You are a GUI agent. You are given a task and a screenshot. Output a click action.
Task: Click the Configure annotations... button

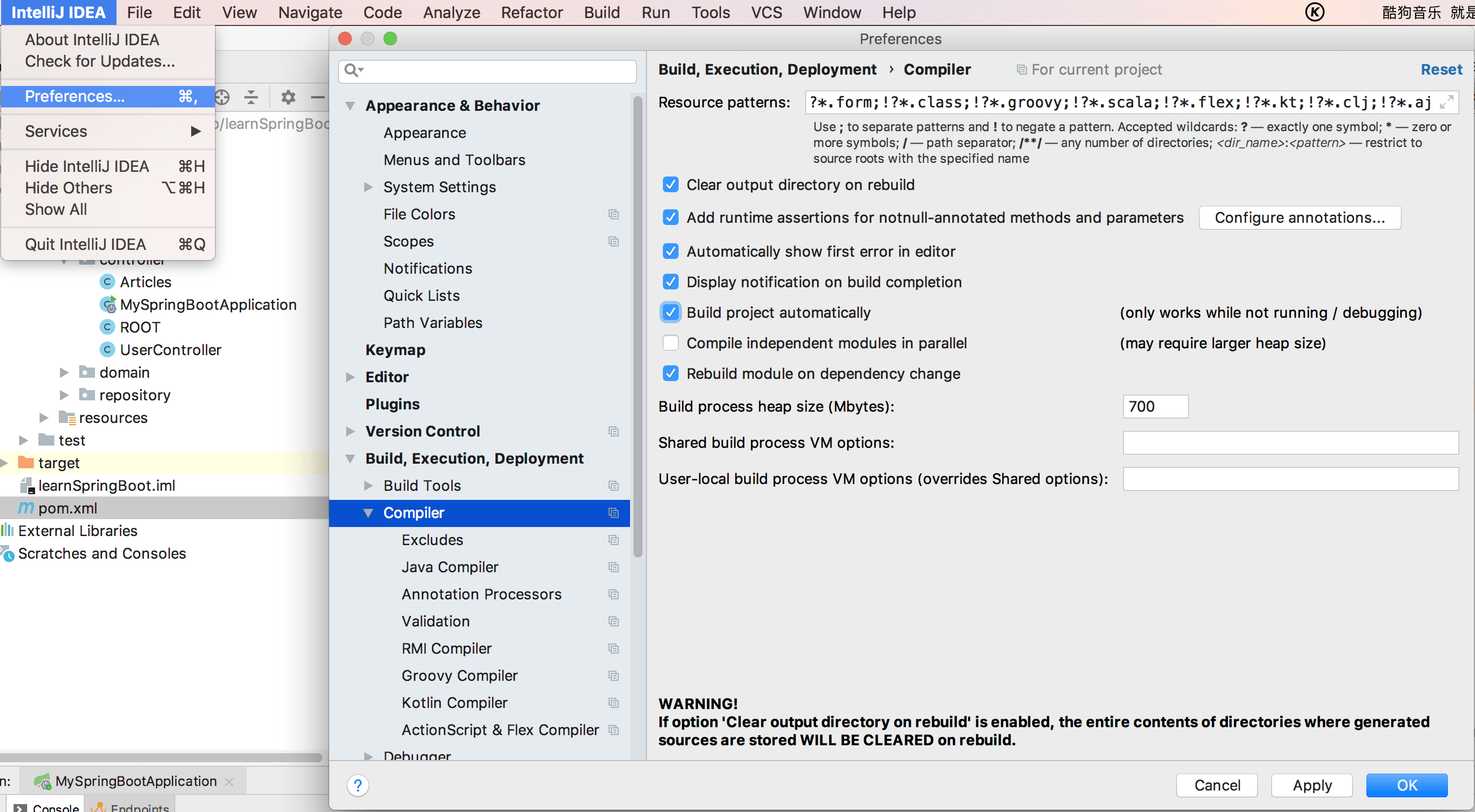tap(1300, 218)
